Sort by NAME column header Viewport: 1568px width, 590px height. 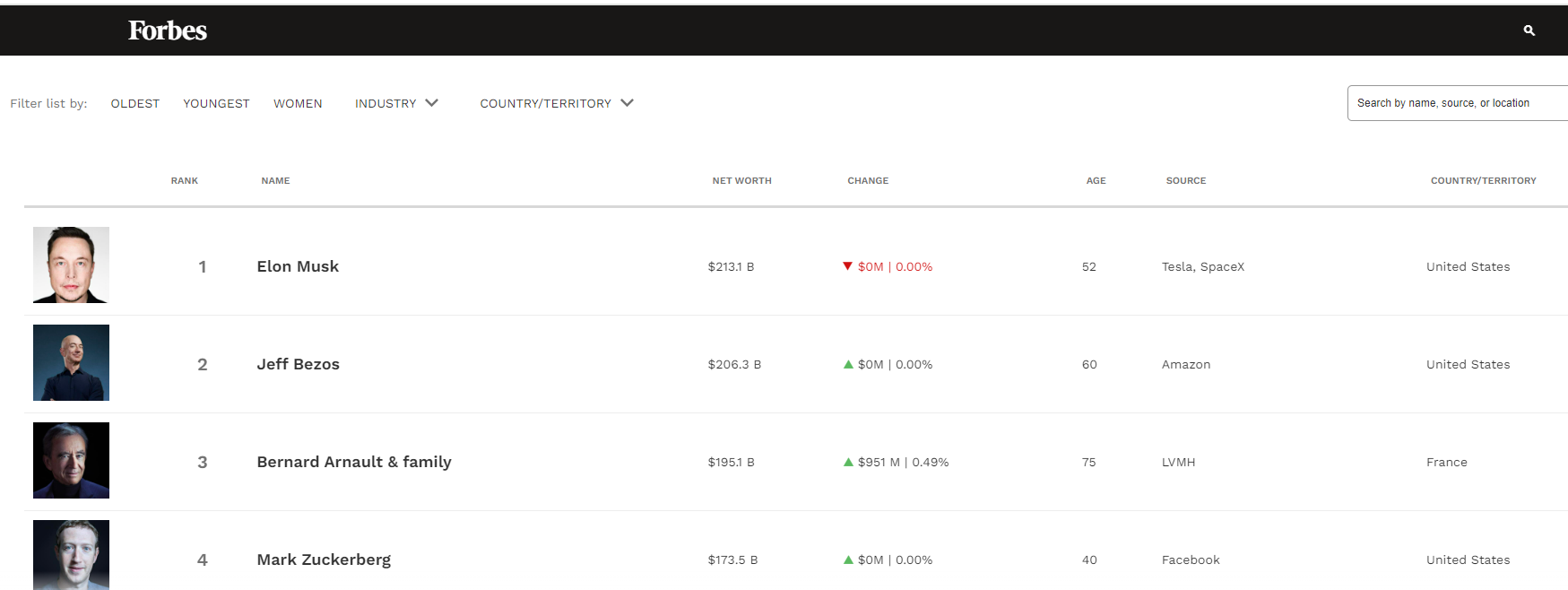[x=275, y=180]
